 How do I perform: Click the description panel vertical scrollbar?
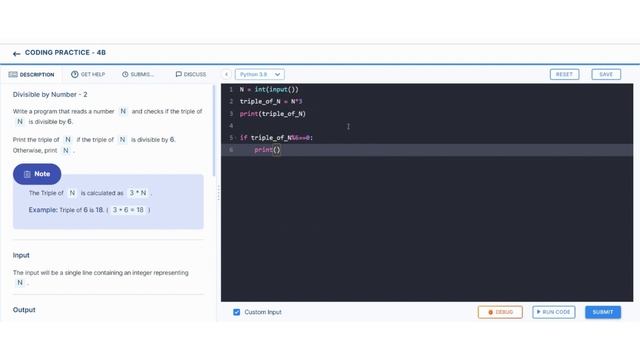click(213, 131)
